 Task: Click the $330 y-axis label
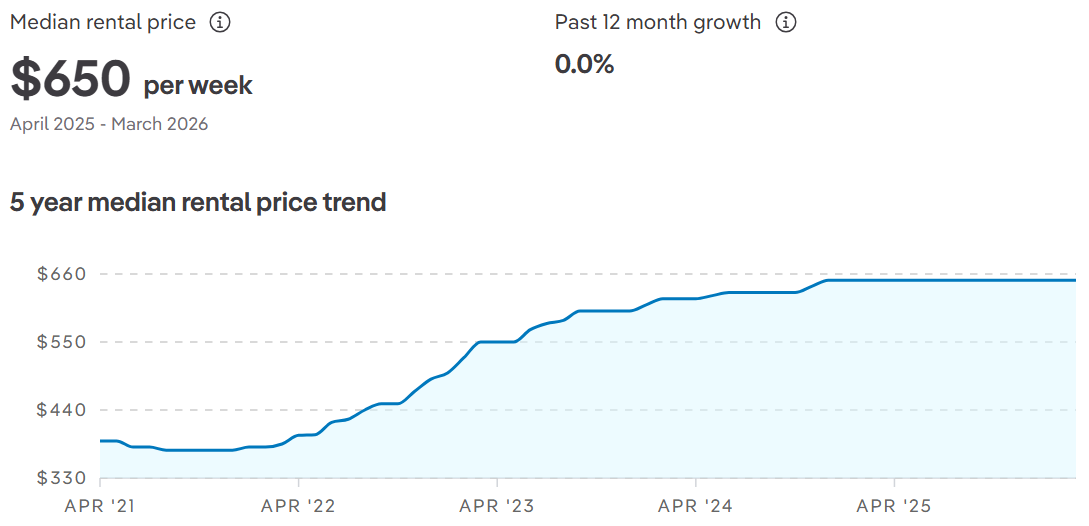pos(61,478)
